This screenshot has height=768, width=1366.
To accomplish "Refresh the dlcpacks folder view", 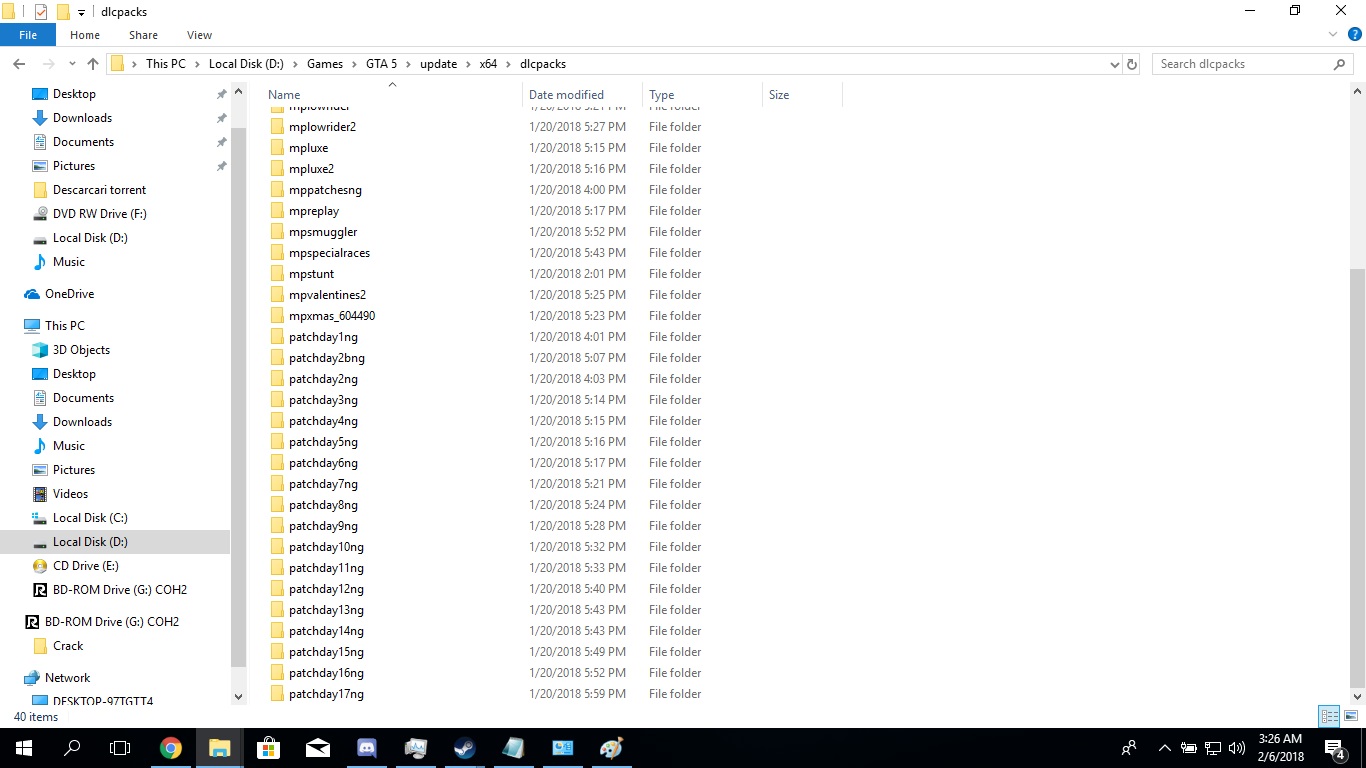I will 1132,64.
